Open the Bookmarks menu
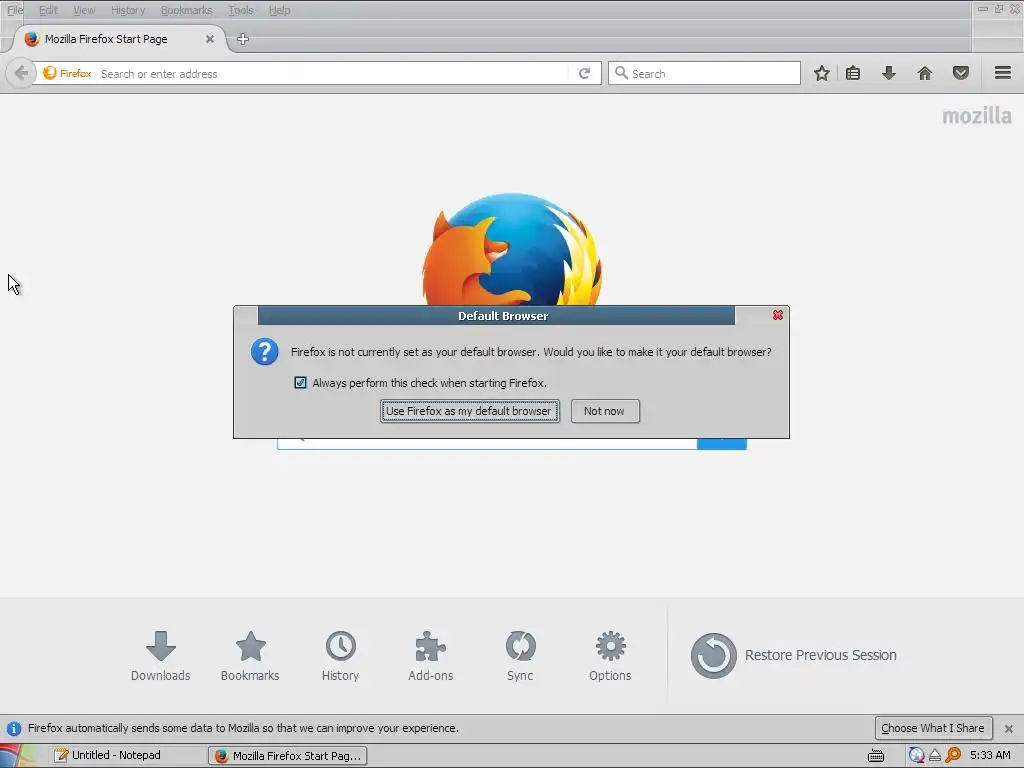This screenshot has height=768, width=1024. (x=186, y=10)
